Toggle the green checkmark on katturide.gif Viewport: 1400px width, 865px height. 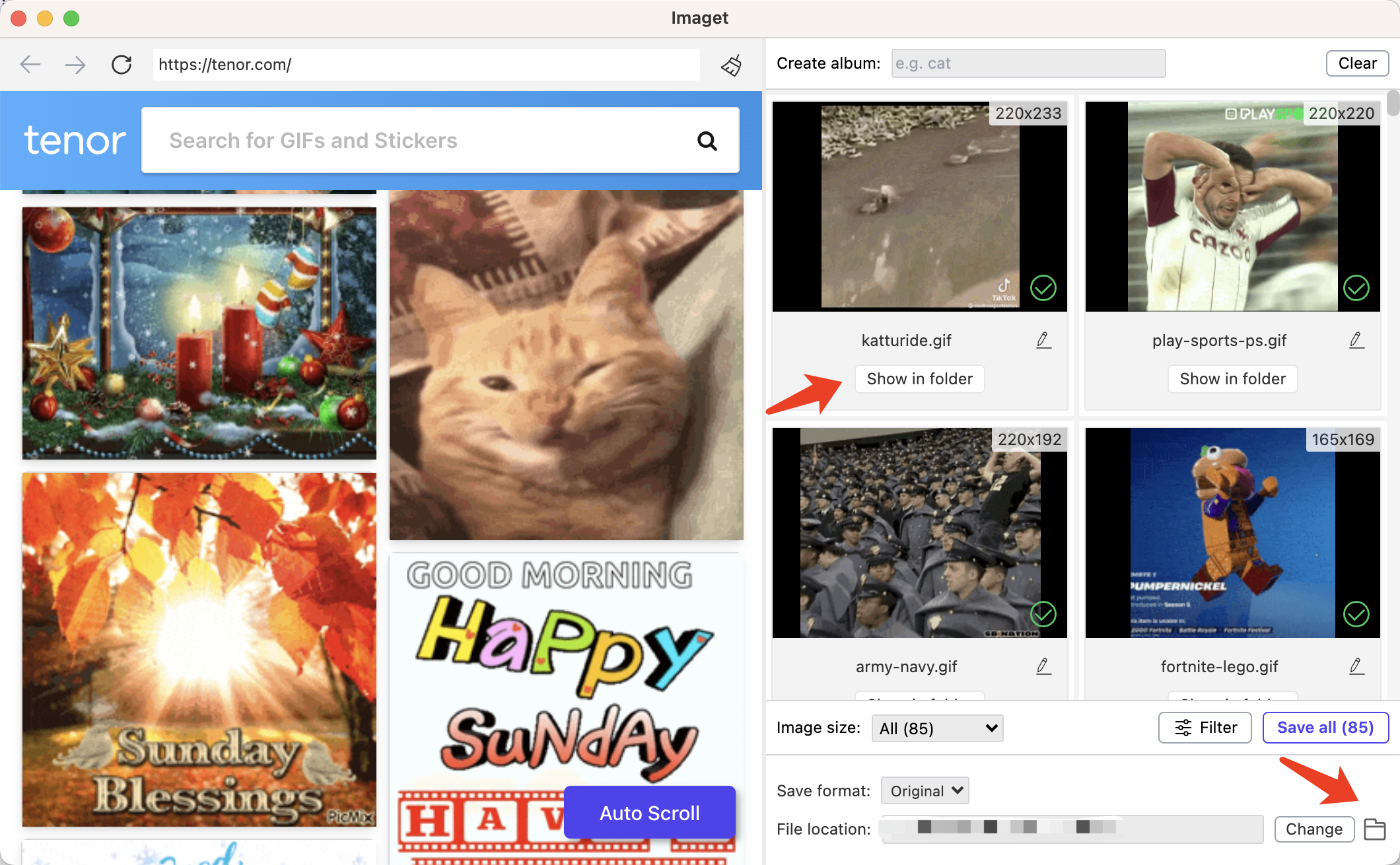tap(1045, 288)
